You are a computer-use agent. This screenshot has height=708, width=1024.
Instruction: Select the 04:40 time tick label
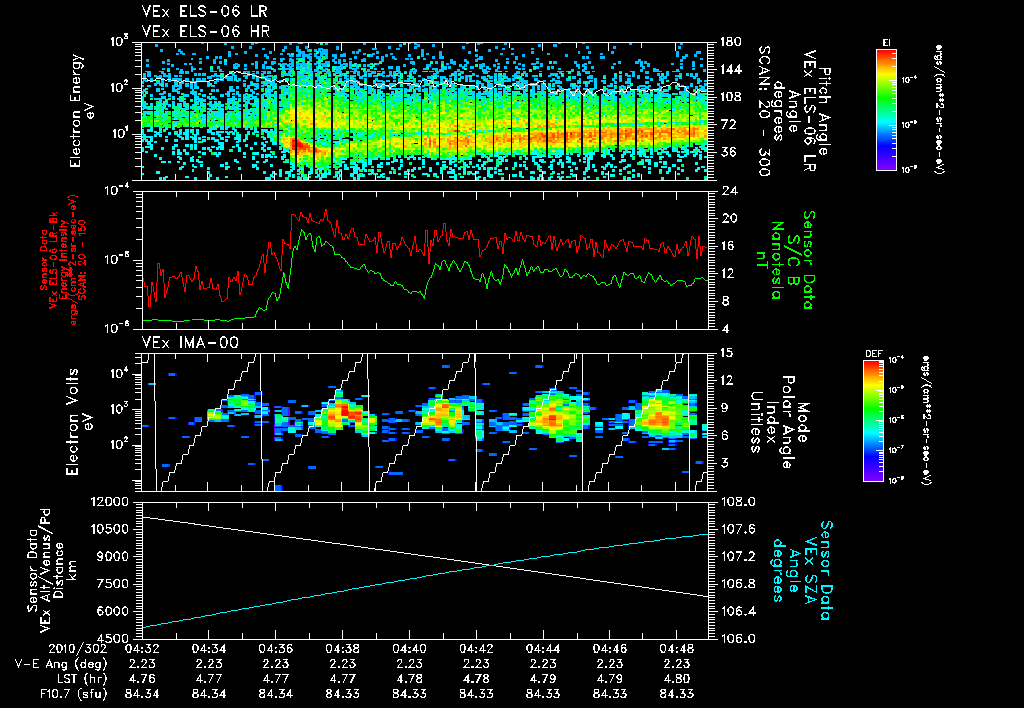coord(410,647)
